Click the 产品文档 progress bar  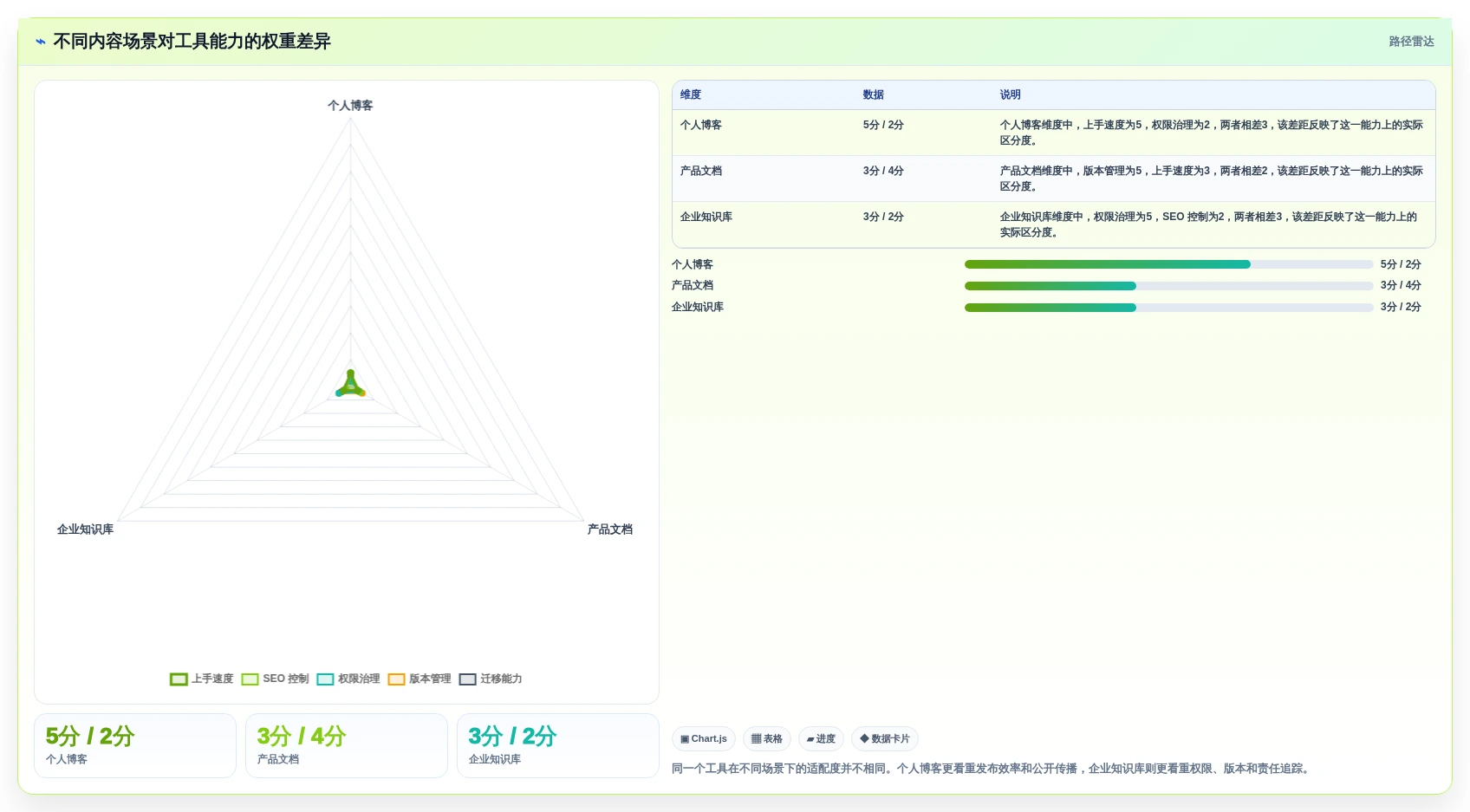[1168, 286]
